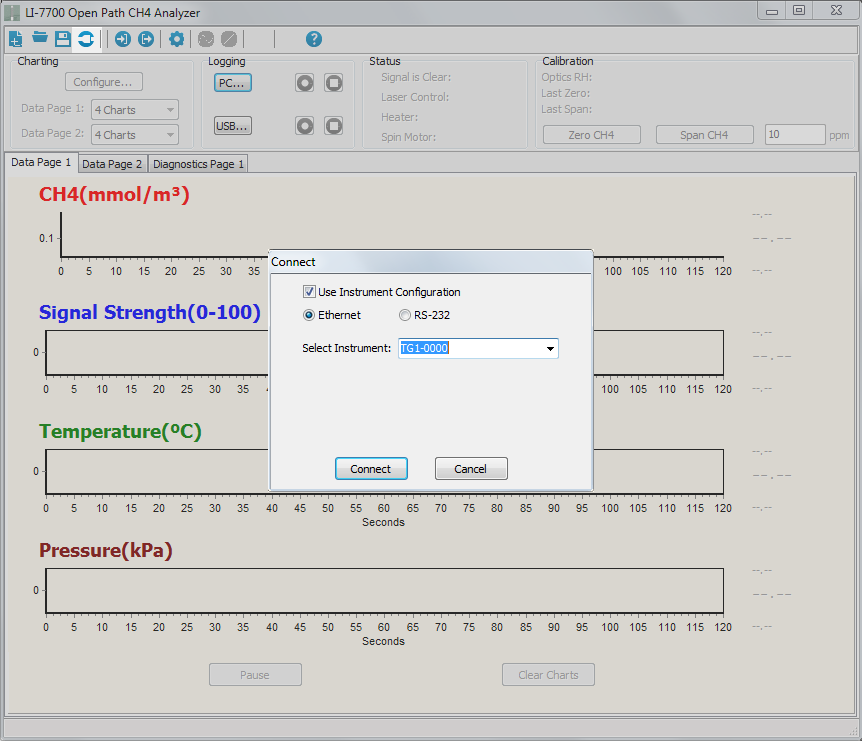Image resolution: width=862 pixels, height=741 pixels.
Task: Select the Ethernet radio button
Action: click(309, 315)
